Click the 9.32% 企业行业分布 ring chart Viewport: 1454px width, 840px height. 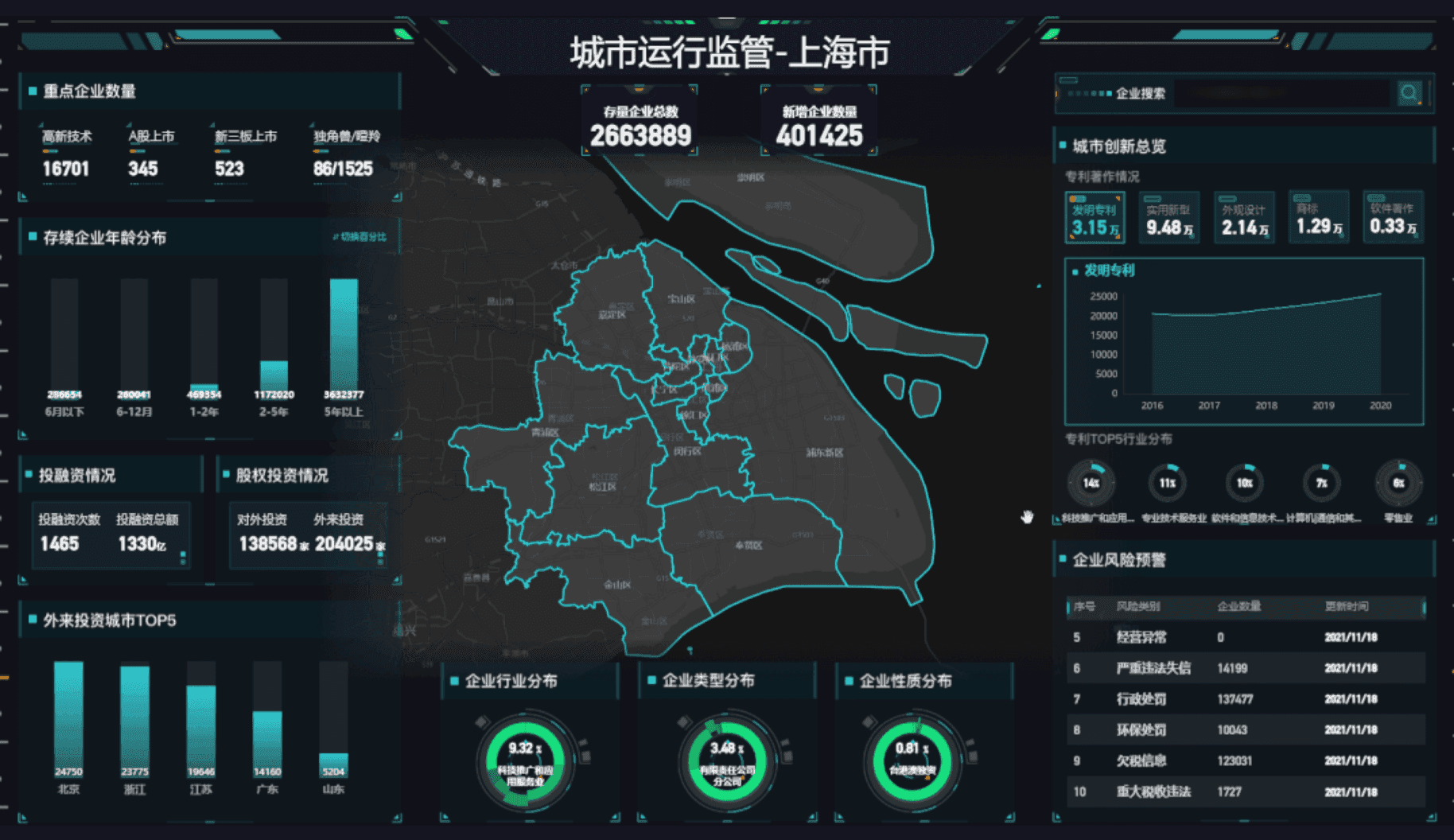(525, 763)
